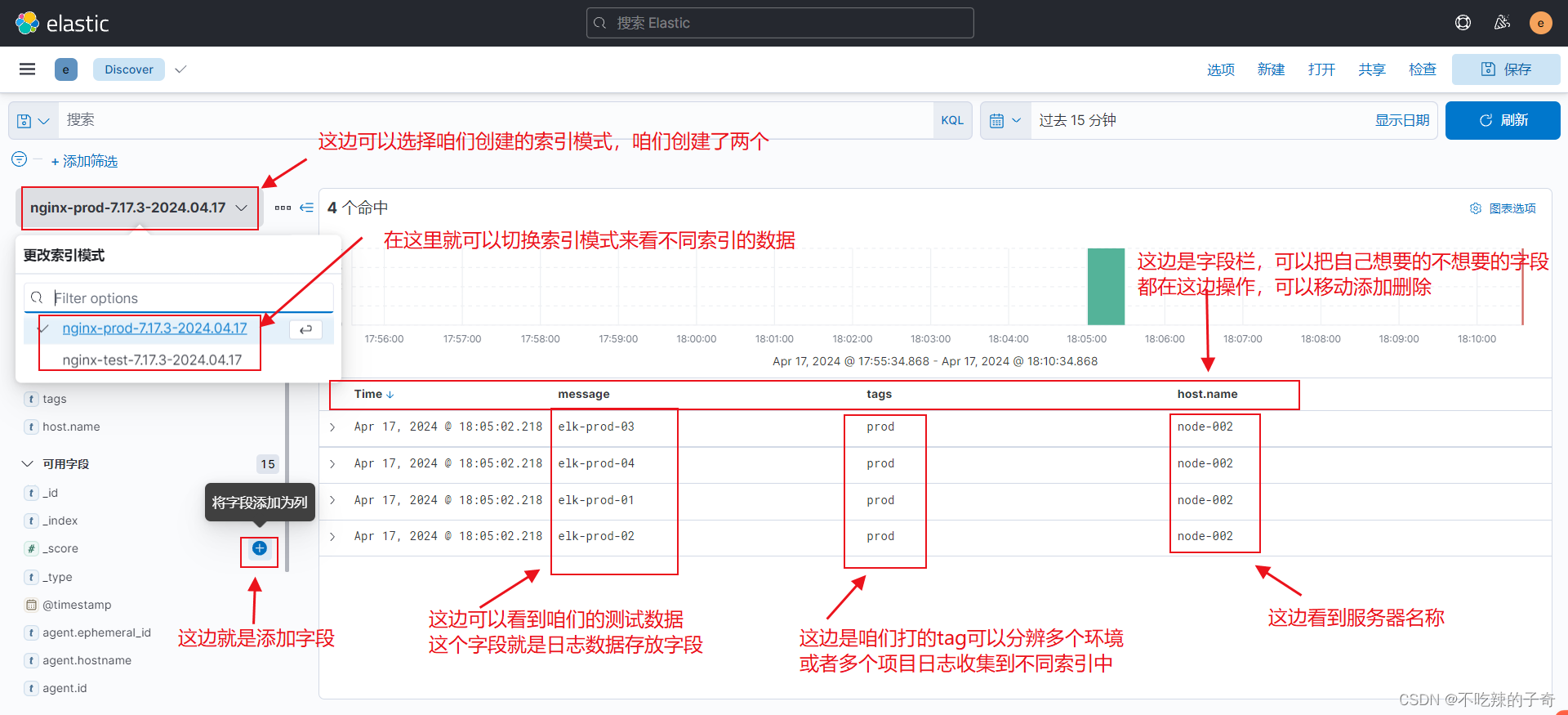Open the newsfeed icon
The image size is (1568, 715).
tap(1502, 23)
